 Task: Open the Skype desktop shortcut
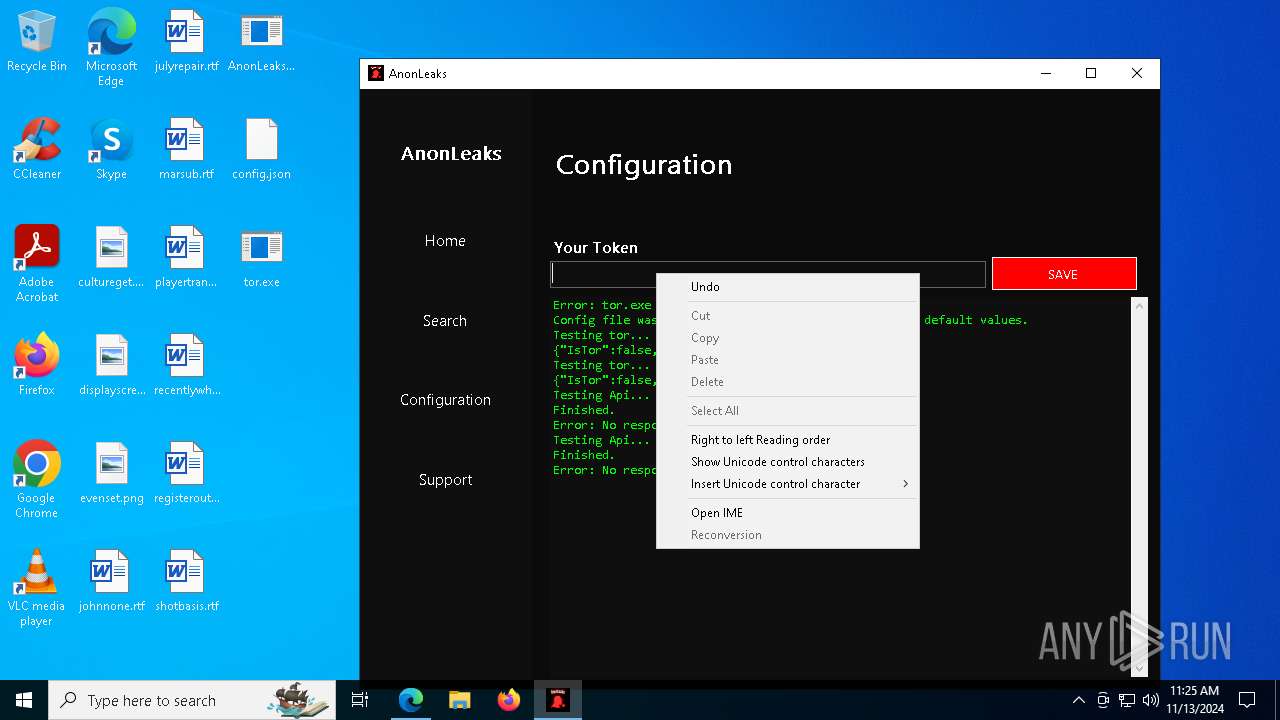click(111, 150)
